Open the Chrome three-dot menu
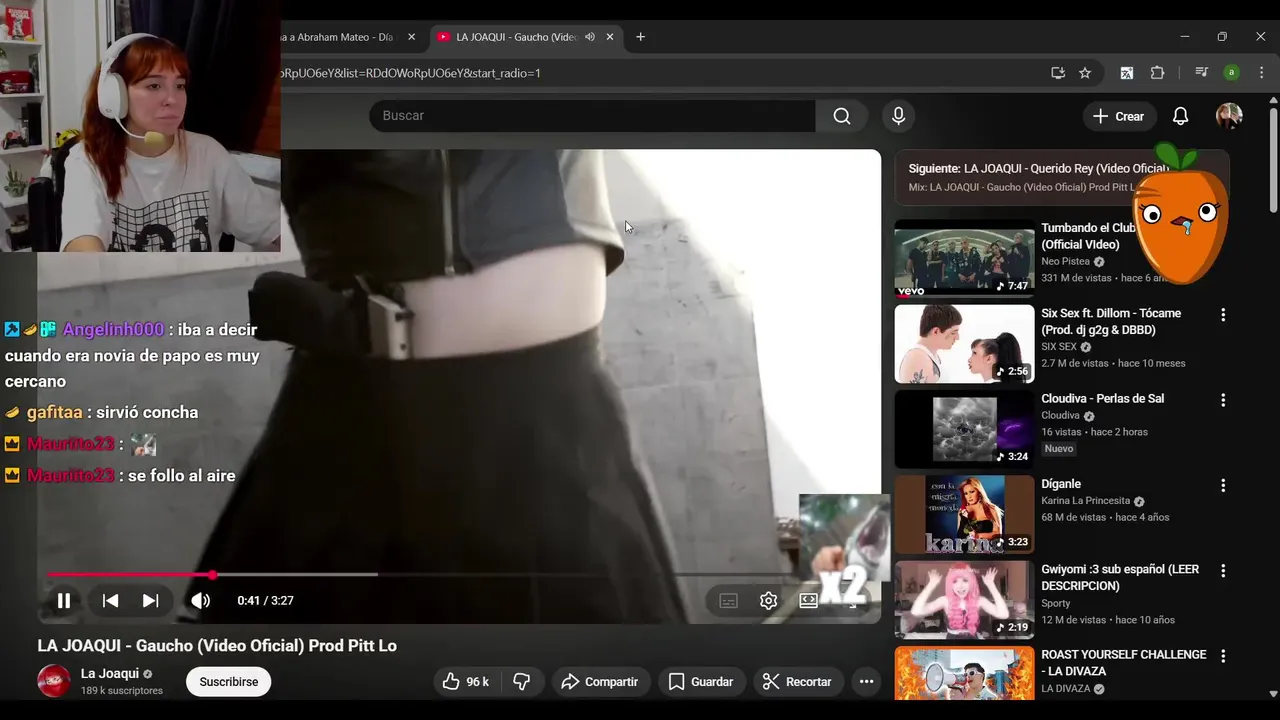 tap(1262, 73)
